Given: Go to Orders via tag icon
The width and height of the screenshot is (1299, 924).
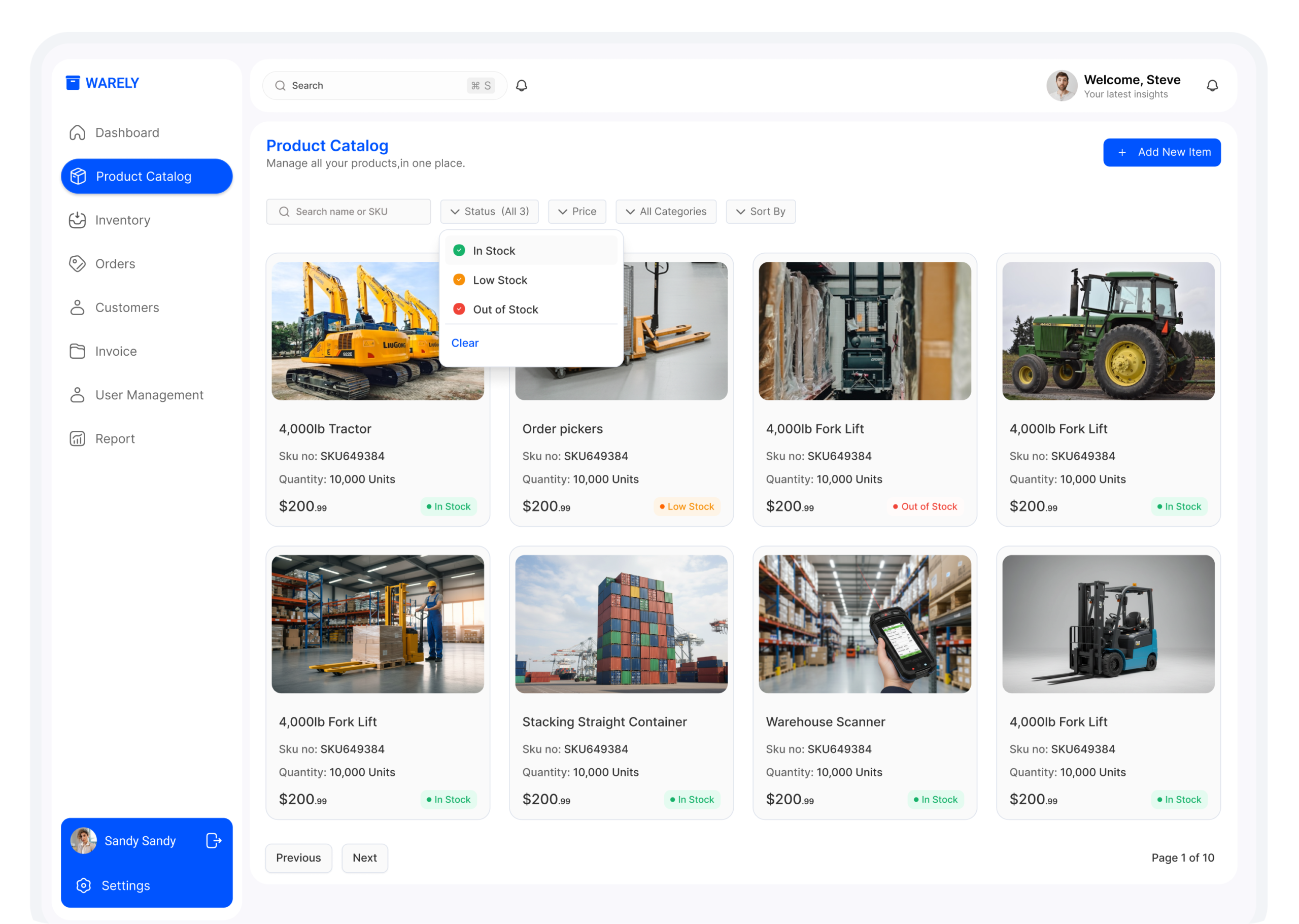Looking at the screenshot, I should [78, 264].
